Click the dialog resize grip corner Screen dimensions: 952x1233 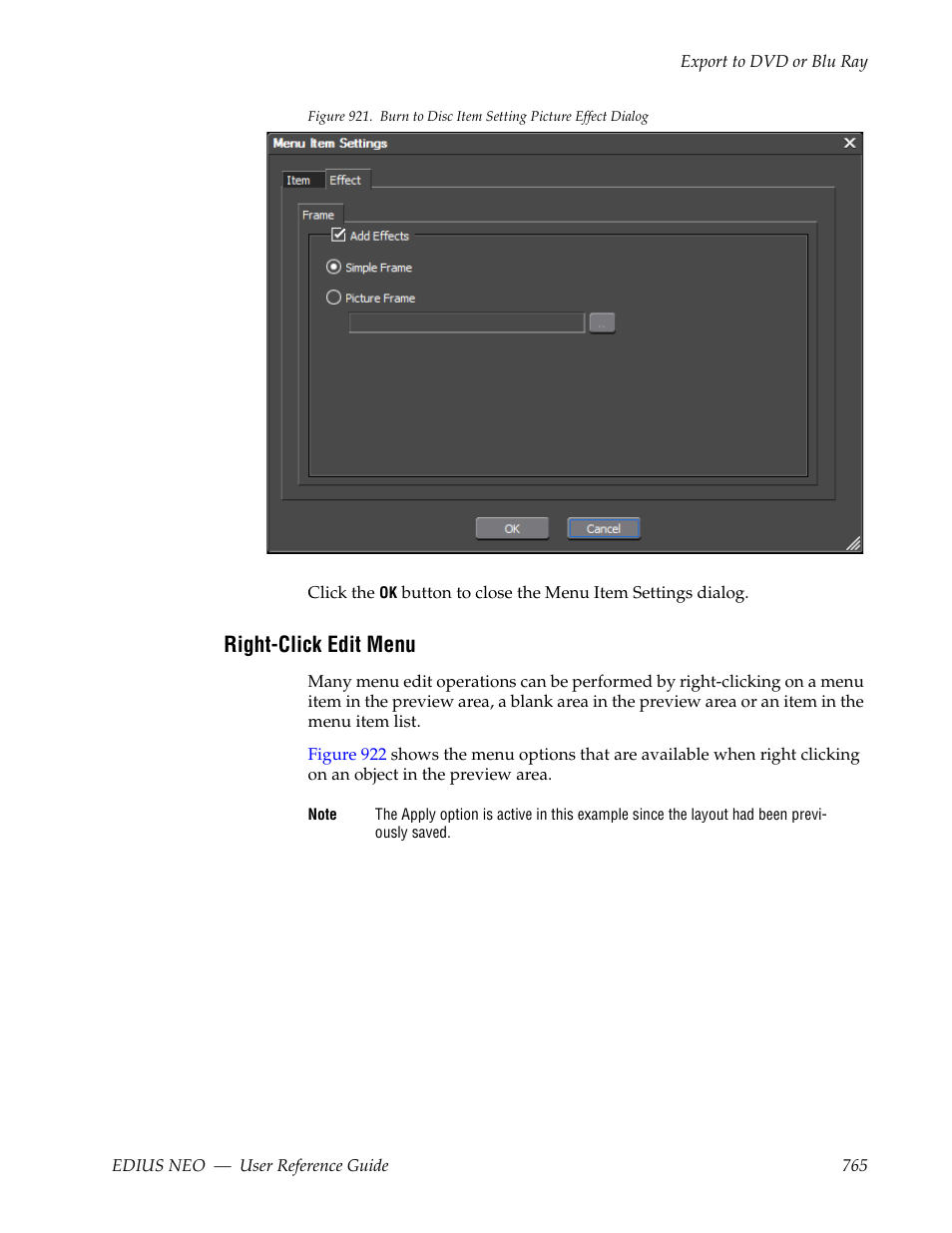pyautogui.click(x=853, y=543)
